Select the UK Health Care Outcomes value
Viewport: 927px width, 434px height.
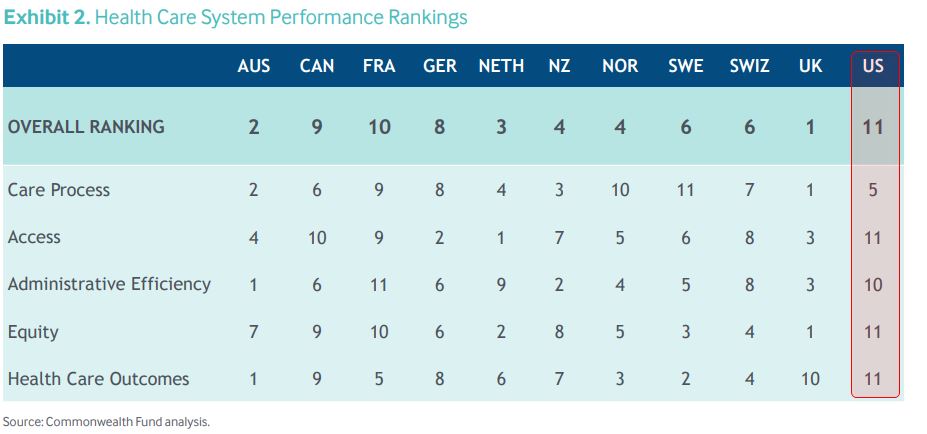click(x=810, y=379)
